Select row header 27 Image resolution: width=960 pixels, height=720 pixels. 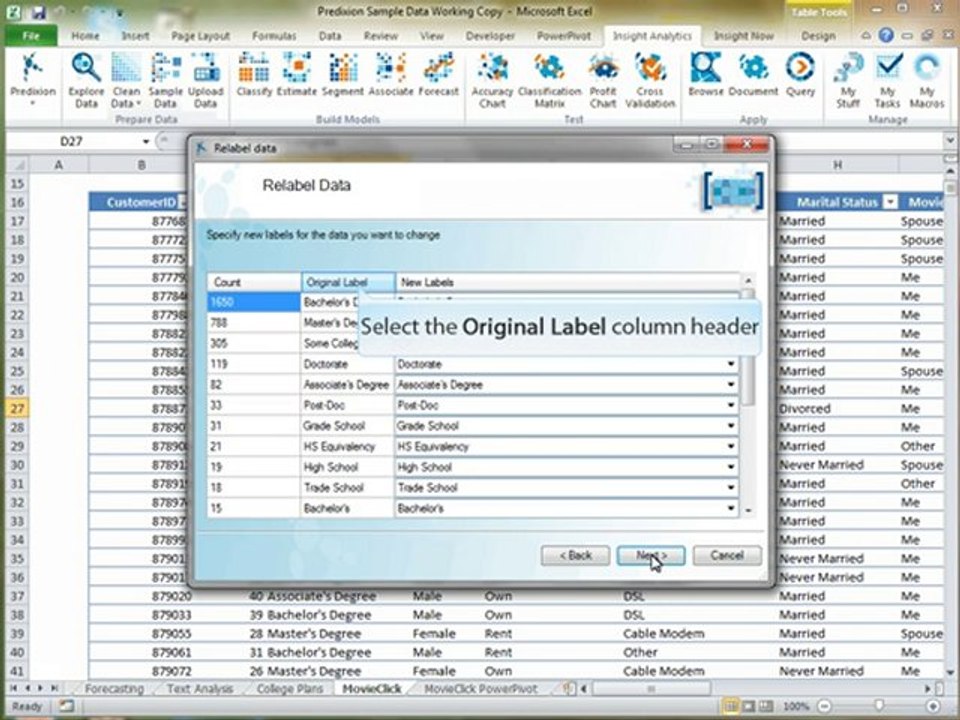click(17, 408)
